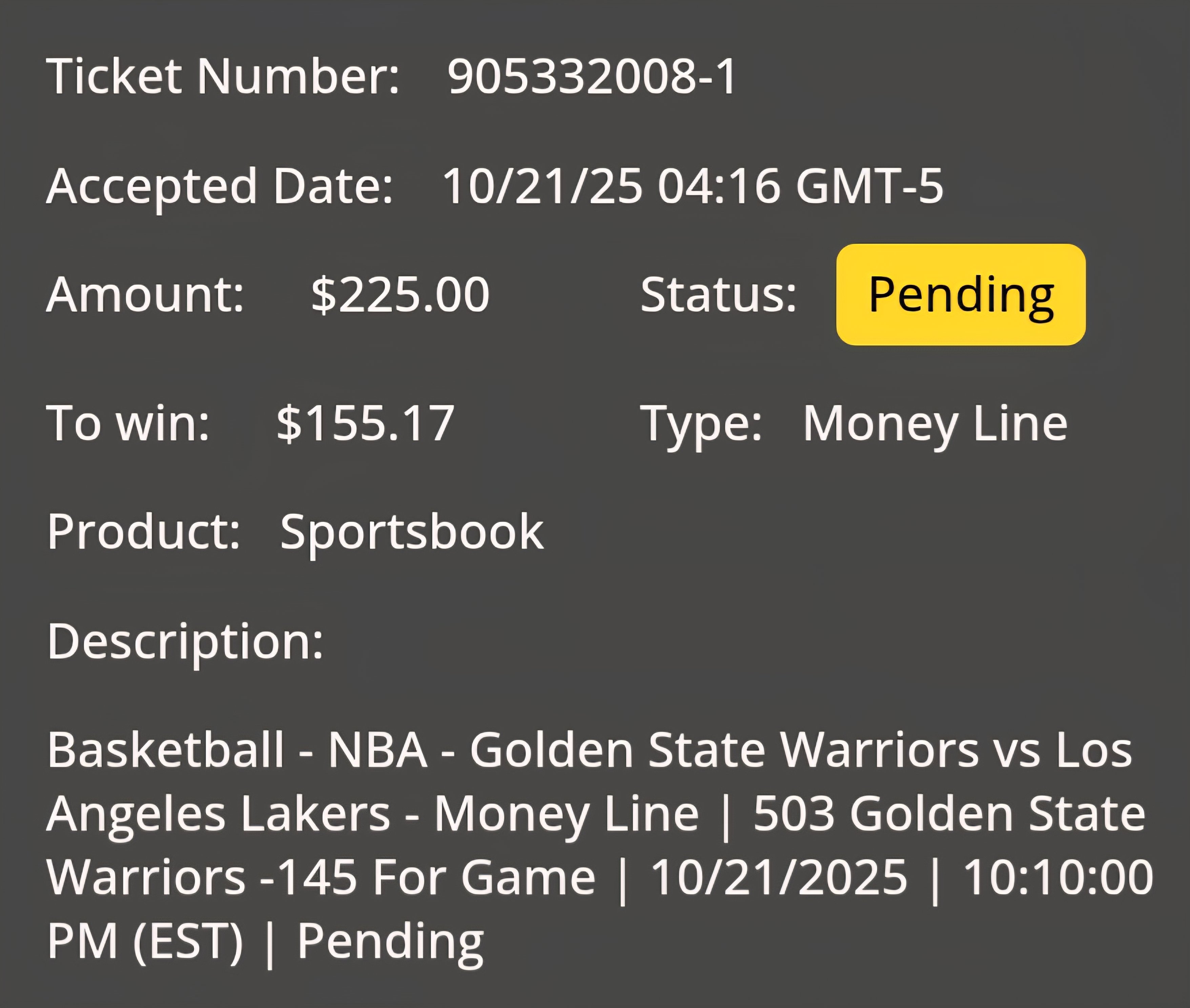Select the accepted date 10/21/25 04:16 GMT-5
Screen dimensions: 1190x1008
pyautogui.click(x=693, y=186)
